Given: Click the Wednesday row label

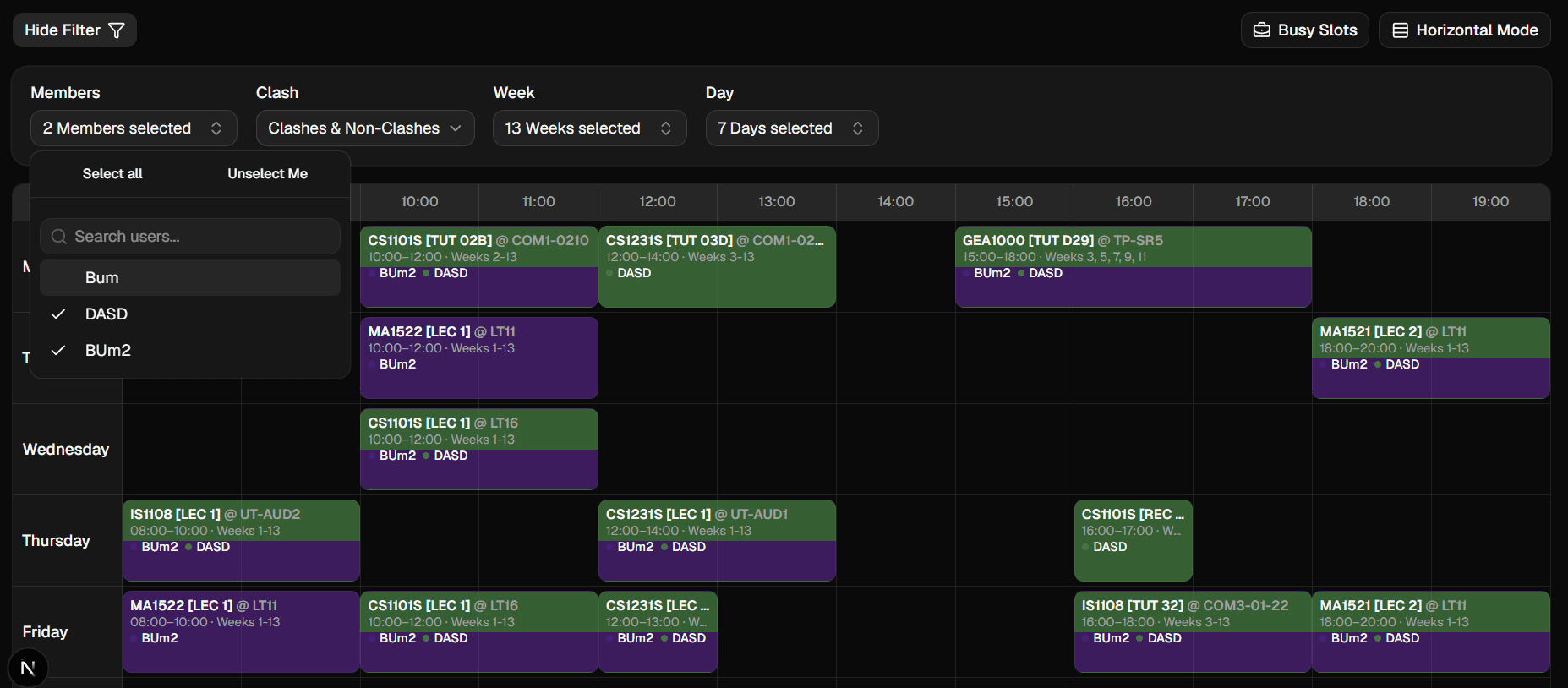Looking at the screenshot, I should pos(66,450).
